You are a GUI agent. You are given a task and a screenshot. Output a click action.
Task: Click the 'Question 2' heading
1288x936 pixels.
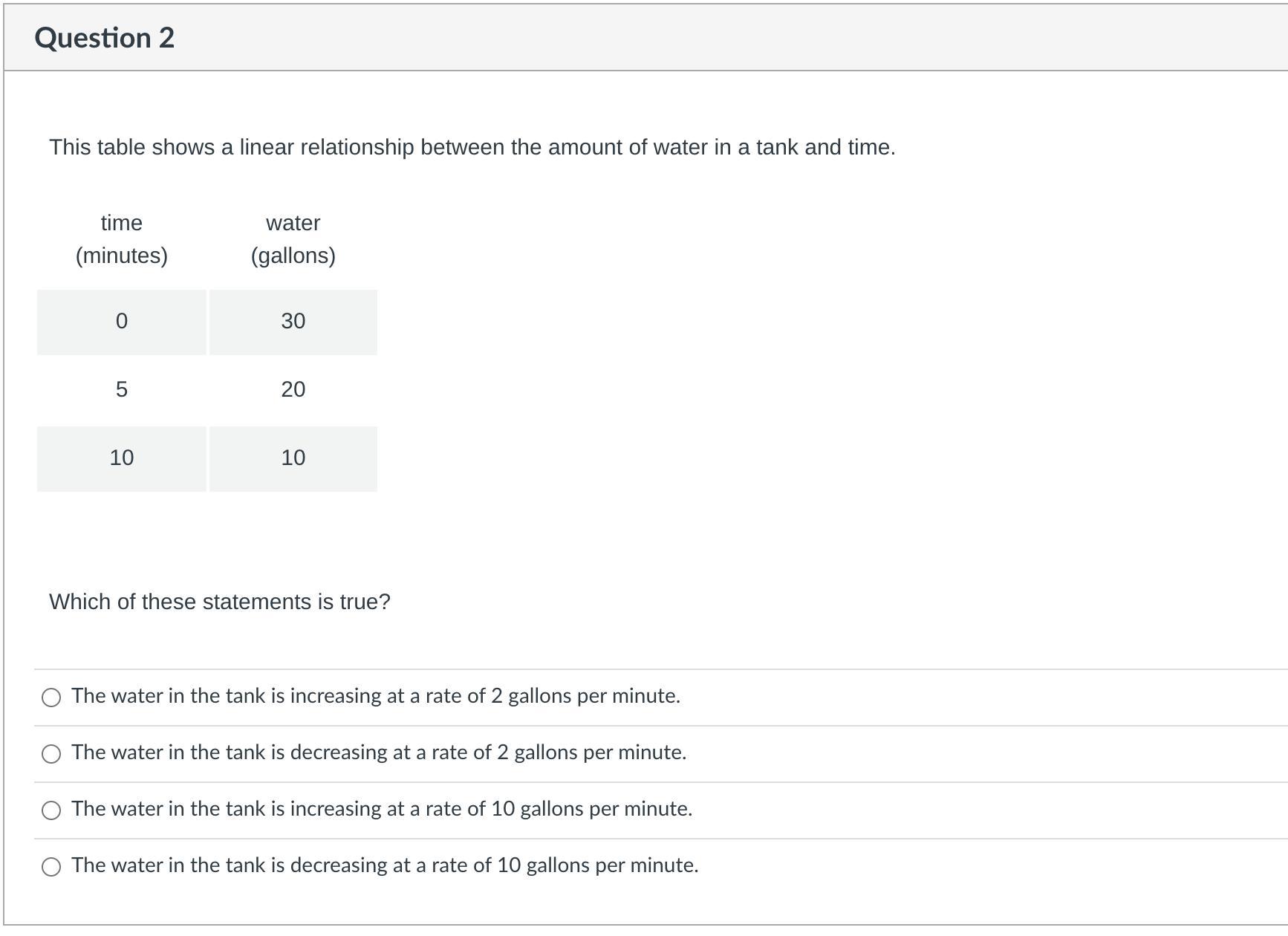coord(105,38)
